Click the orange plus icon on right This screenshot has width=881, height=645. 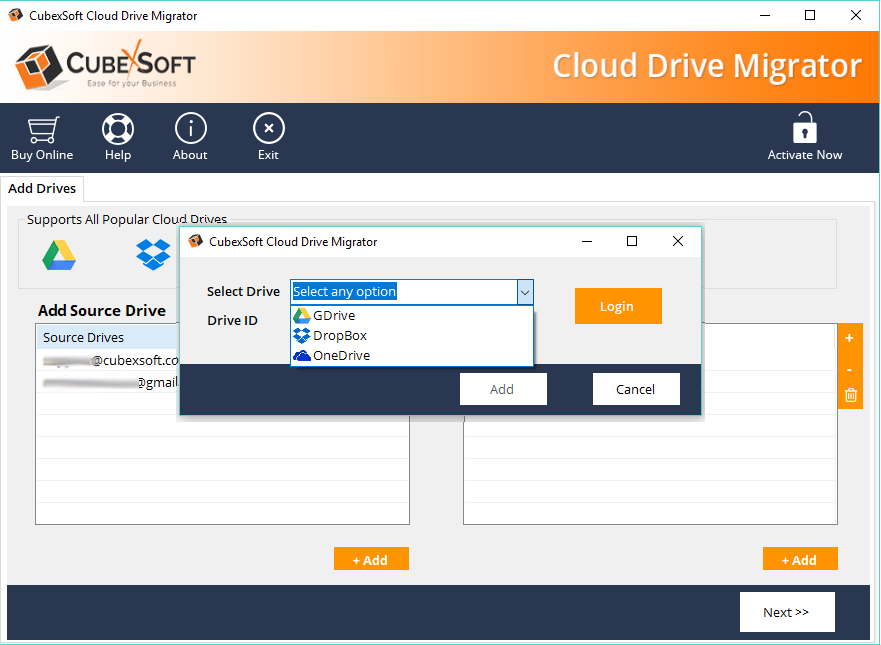849,338
